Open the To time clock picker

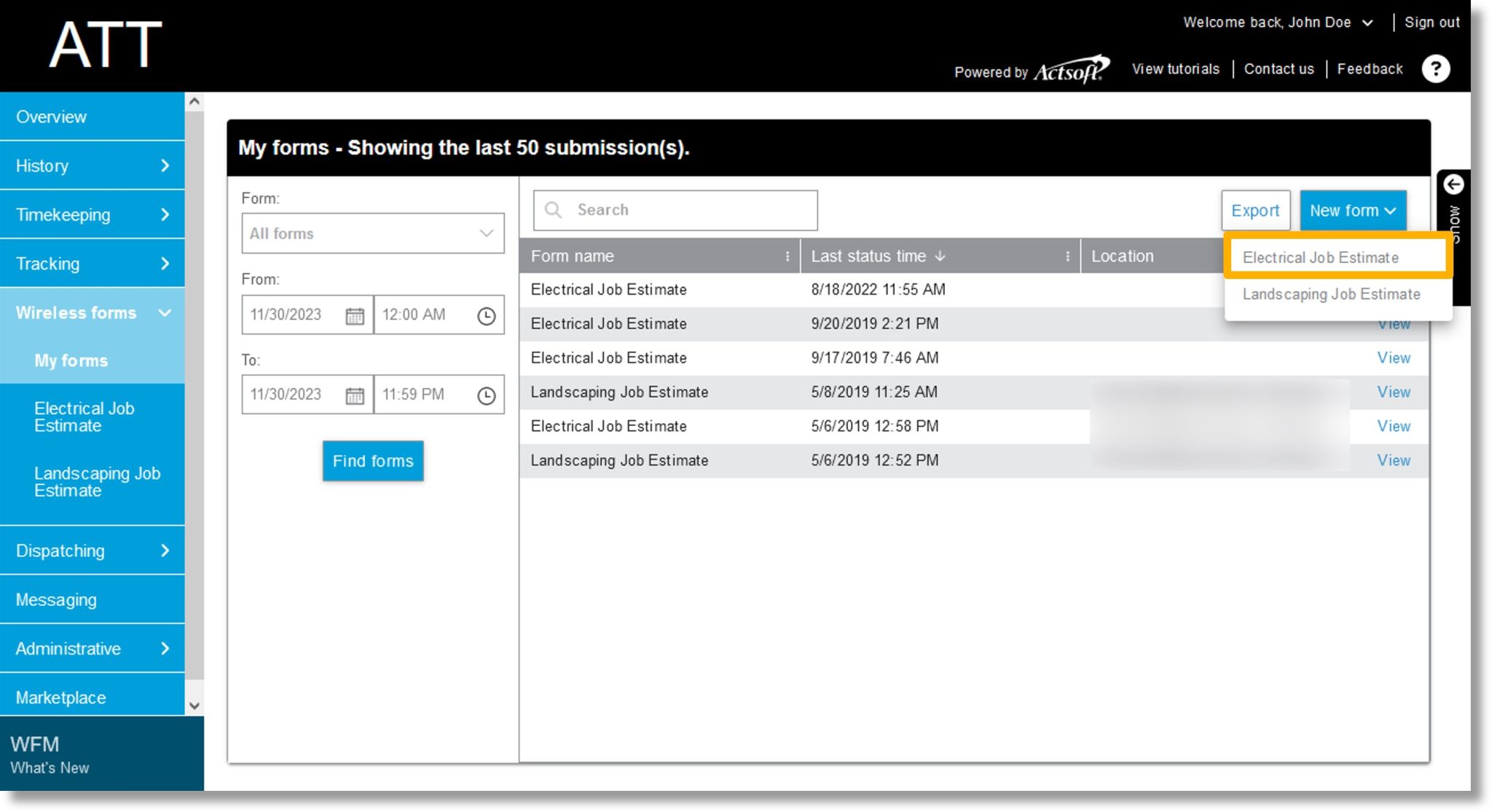485,394
